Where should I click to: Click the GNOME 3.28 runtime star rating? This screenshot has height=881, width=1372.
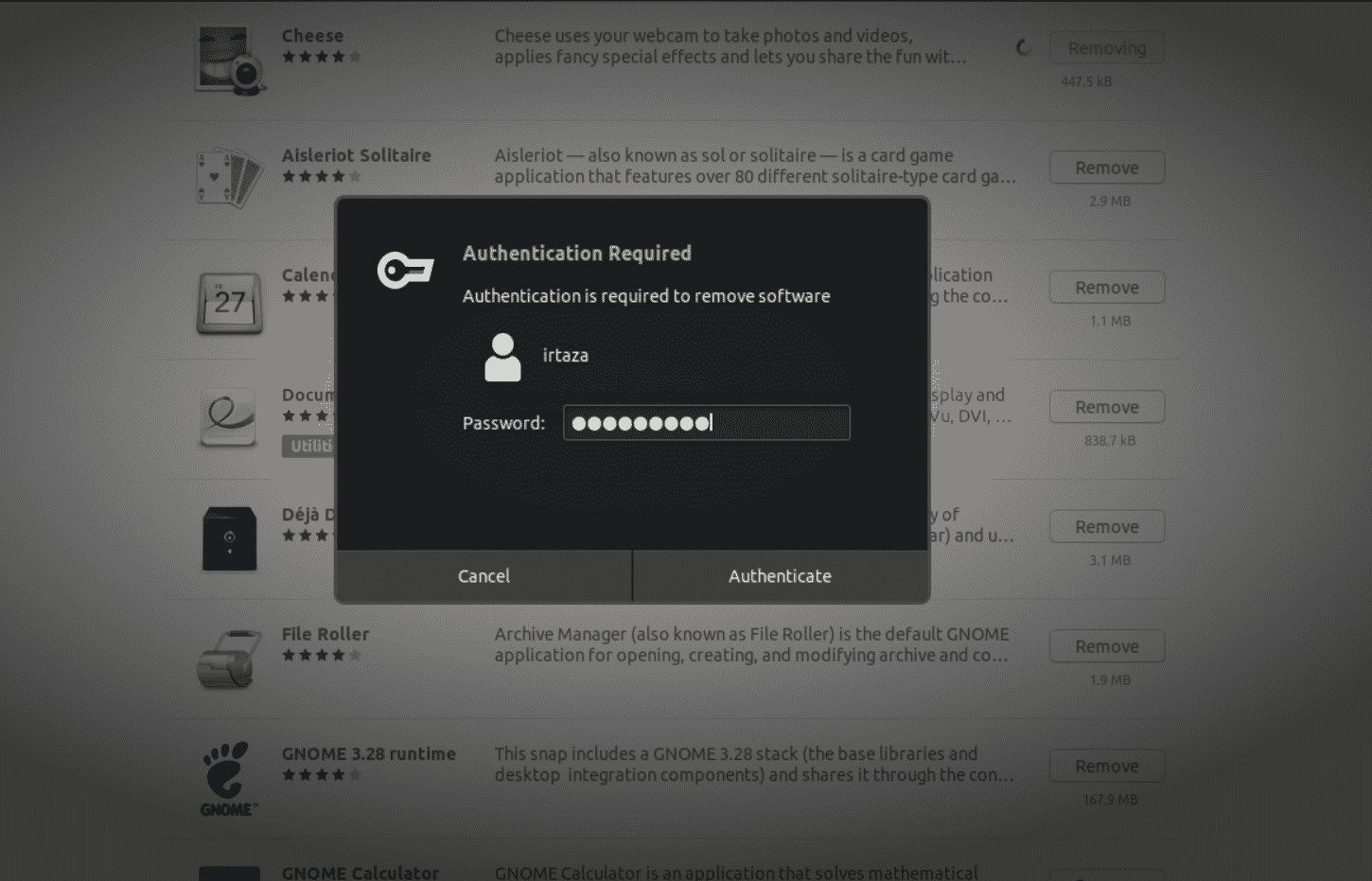point(322,775)
